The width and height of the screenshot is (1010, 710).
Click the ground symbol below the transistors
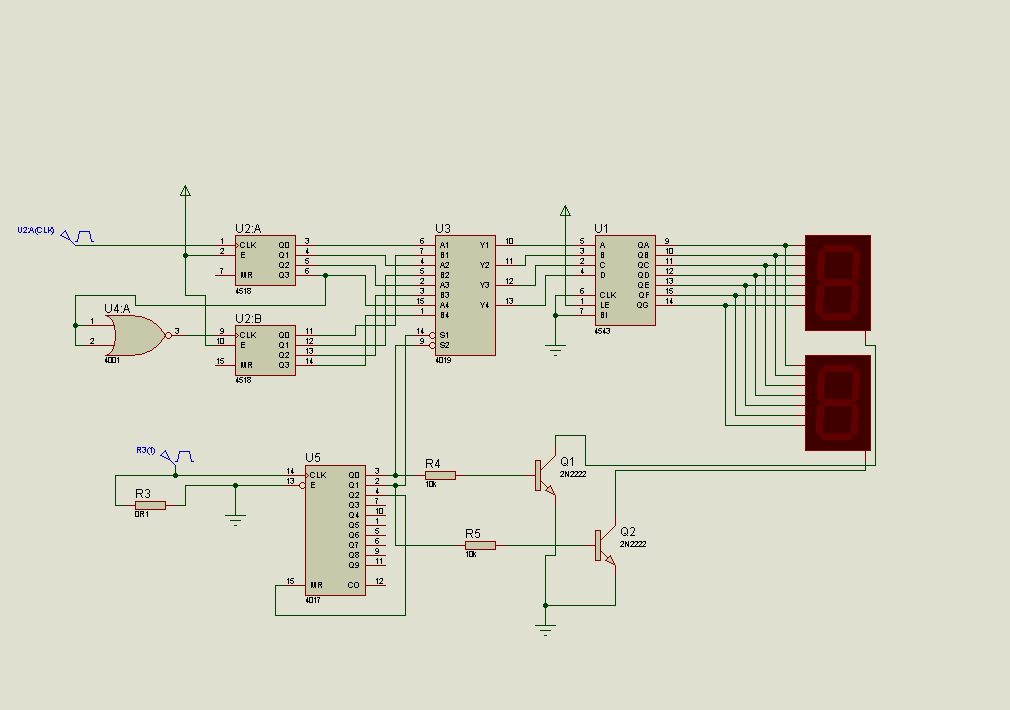click(x=546, y=631)
